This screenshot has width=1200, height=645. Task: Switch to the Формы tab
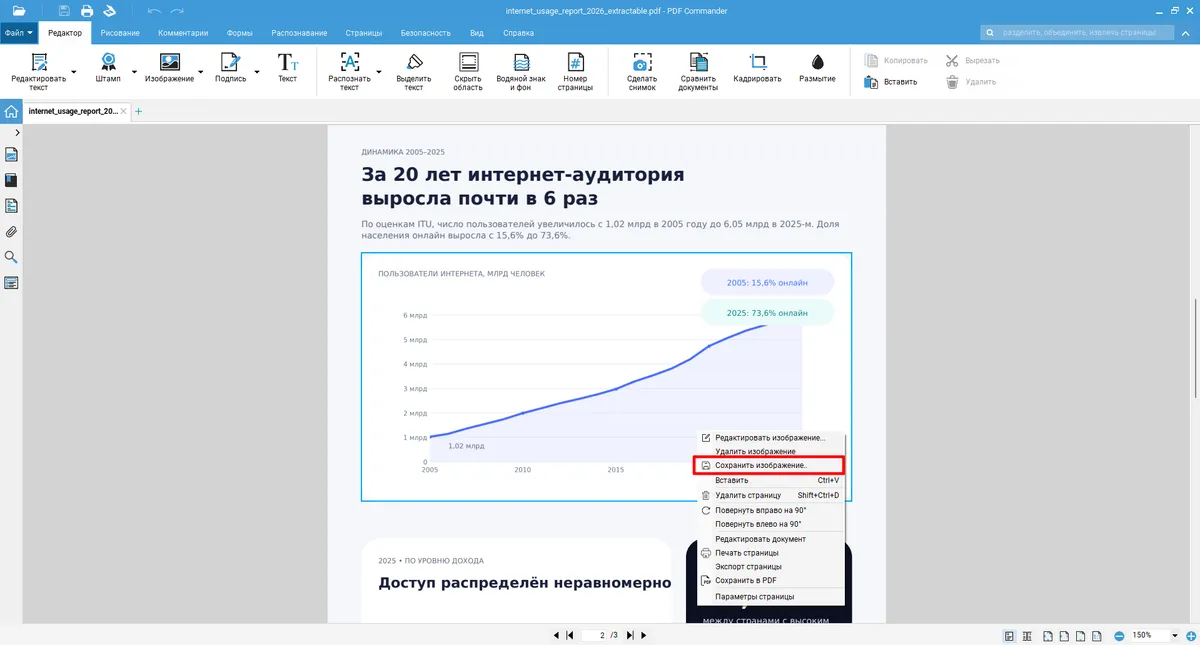click(240, 33)
